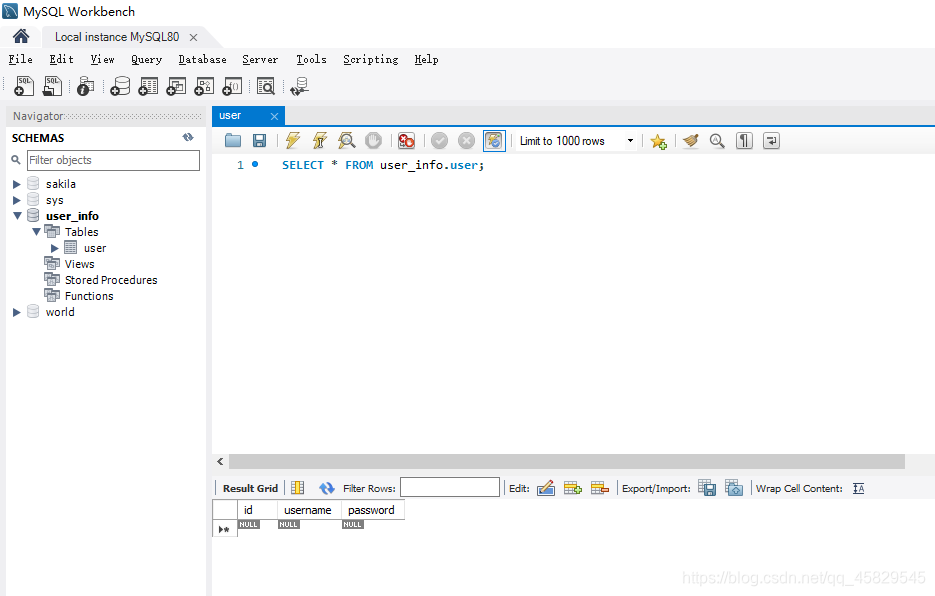
Task: Open the Scripting menu
Action: pyautogui.click(x=370, y=59)
